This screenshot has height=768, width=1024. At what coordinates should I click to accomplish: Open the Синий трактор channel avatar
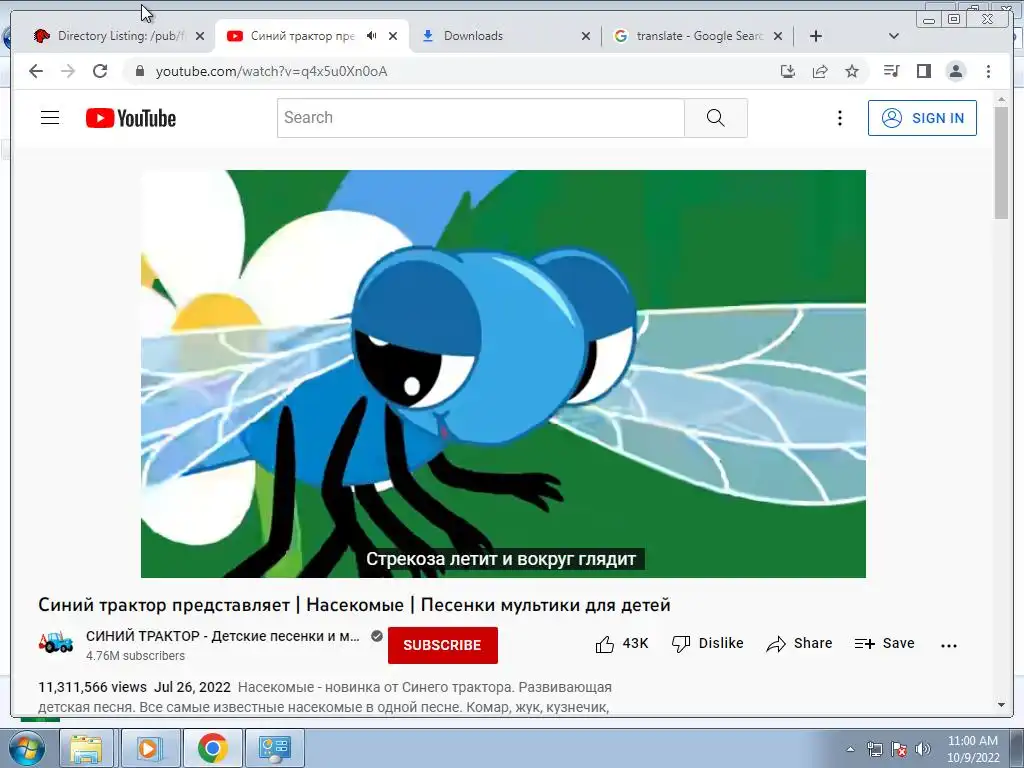(56, 643)
